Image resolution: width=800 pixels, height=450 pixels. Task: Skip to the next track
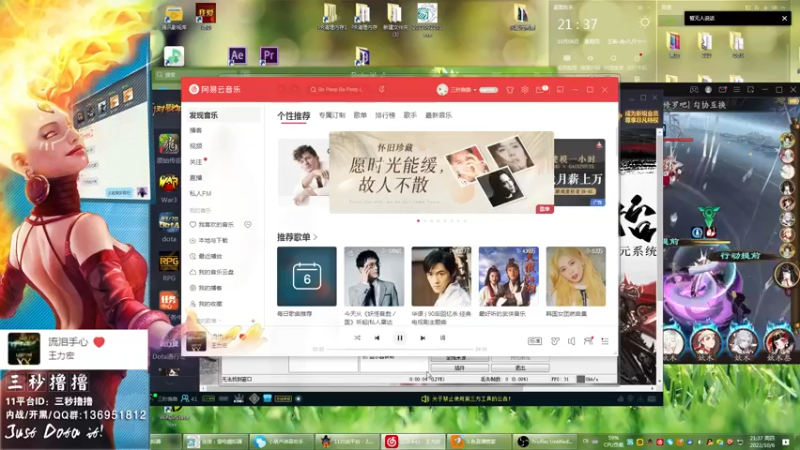[x=422, y=338]
